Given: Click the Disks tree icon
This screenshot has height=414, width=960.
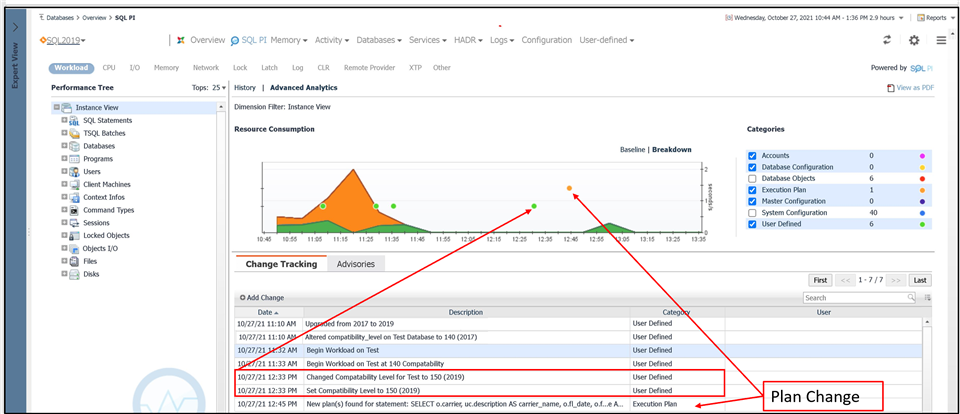Looking at the screenshot, I should point(74,274).
